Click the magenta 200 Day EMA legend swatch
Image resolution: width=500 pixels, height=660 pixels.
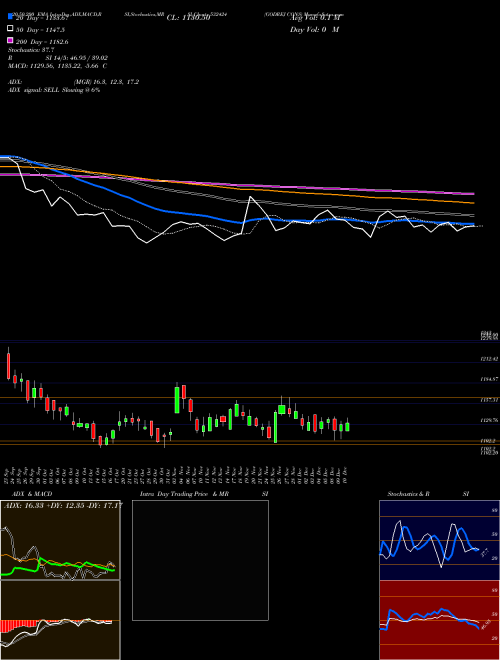(10, 41)
